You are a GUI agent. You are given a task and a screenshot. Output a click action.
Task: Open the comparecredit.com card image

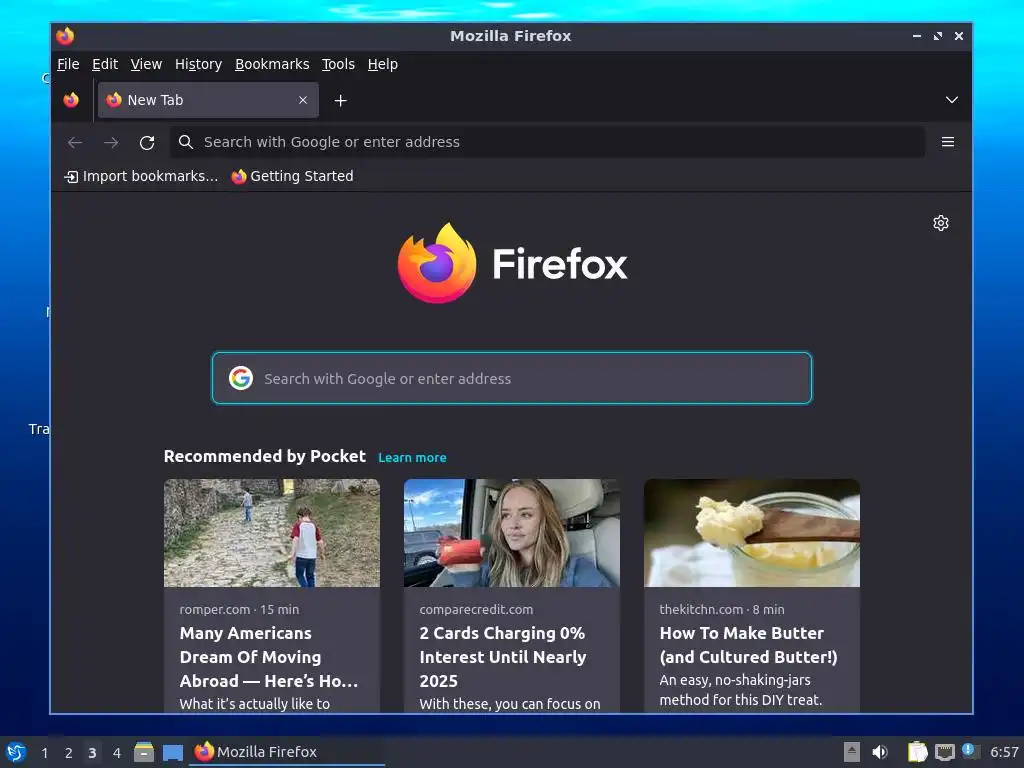tap(511, 533)
